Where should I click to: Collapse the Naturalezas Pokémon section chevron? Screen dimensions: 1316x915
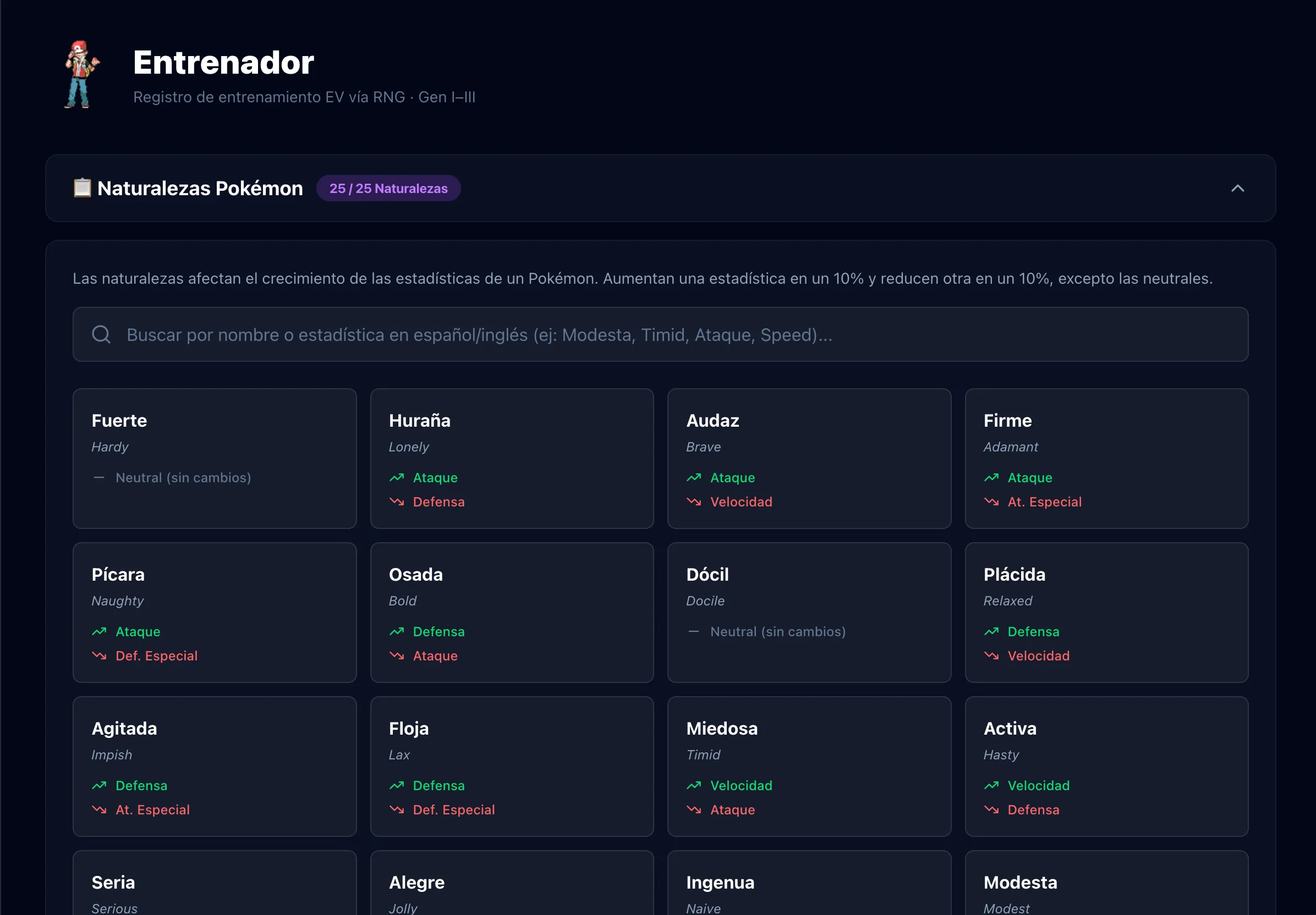click(1237, 188)
